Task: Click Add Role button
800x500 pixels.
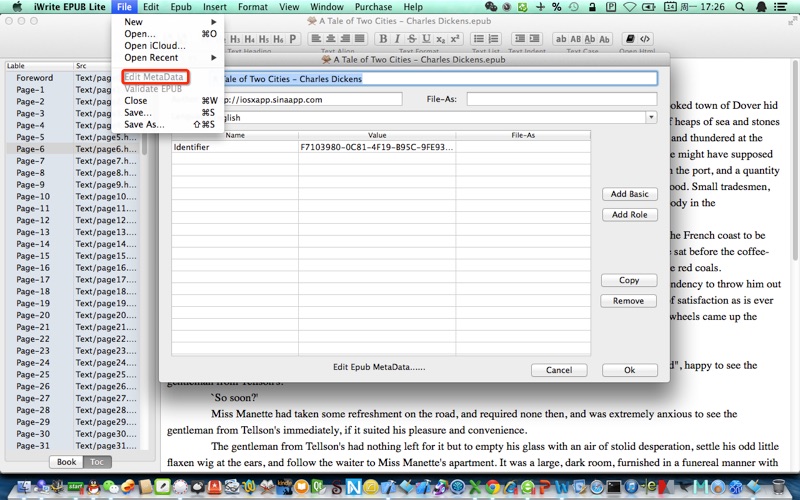Action: (x=630, y=215)
